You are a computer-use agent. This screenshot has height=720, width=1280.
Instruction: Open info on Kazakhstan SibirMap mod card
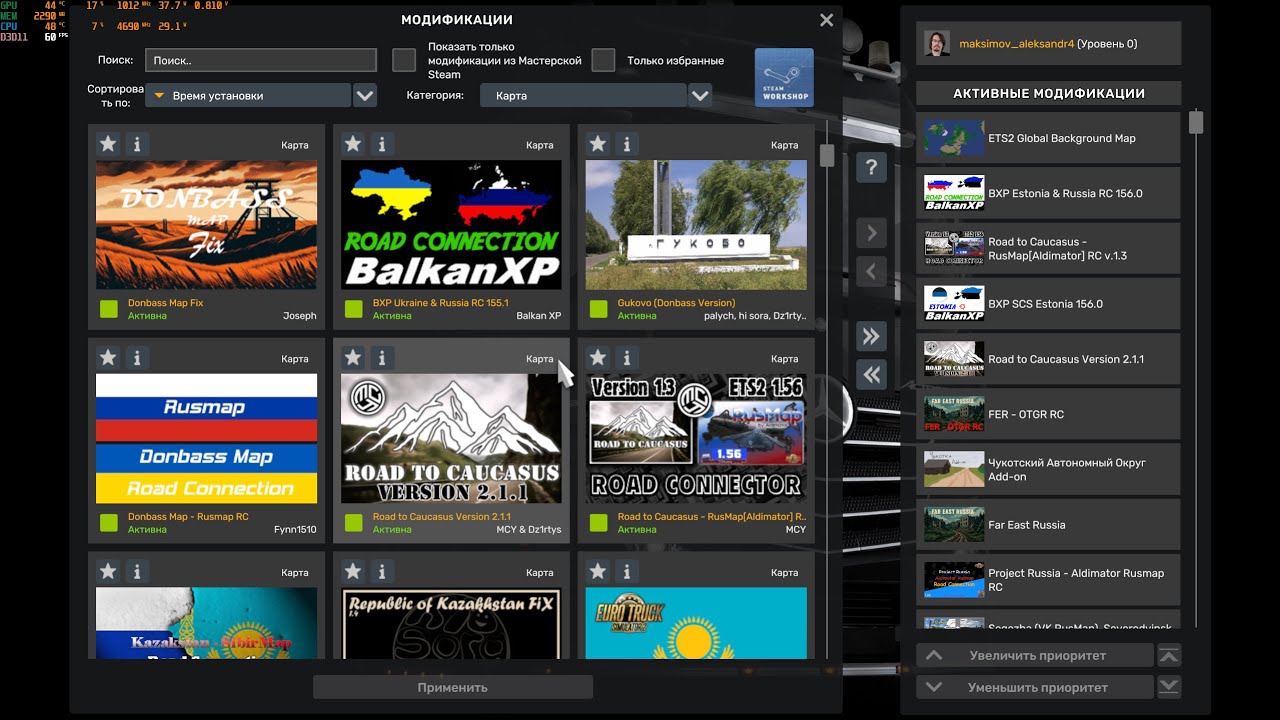tap(137, 571)
